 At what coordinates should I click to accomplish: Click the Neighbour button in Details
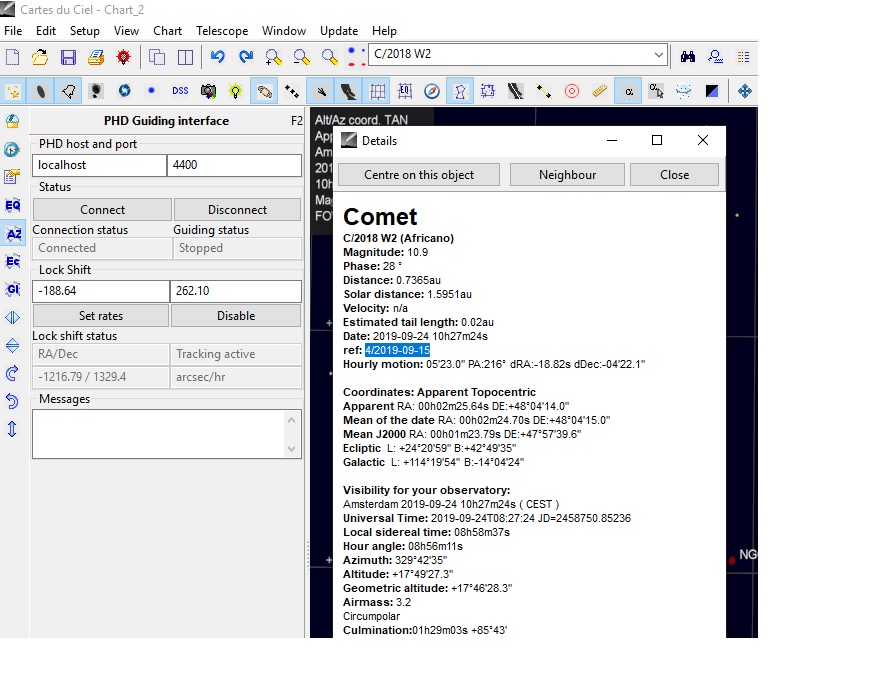(567, 175)
